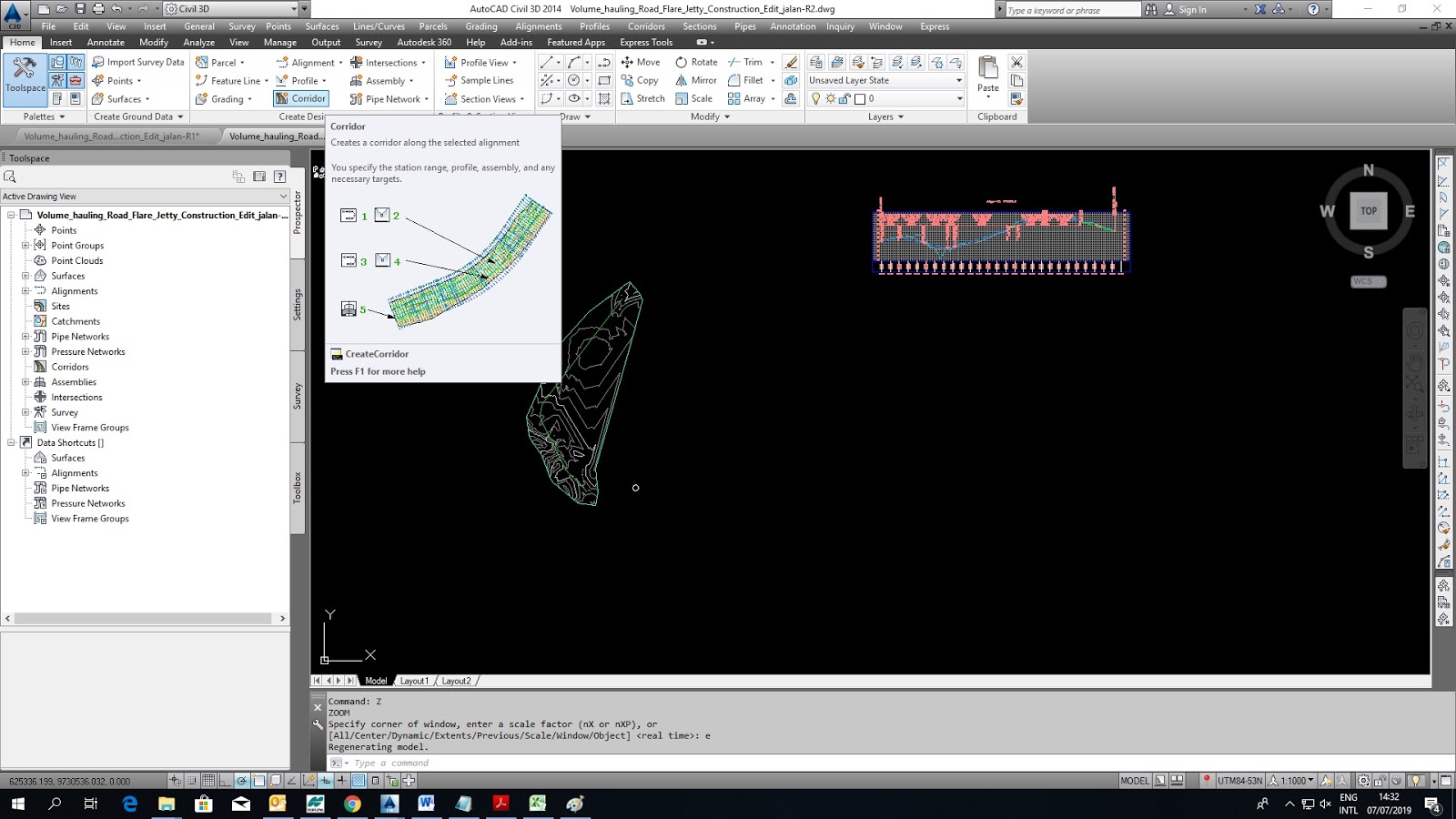Screen dimensions: 1456x819
Task: Click inside the command line input field
Action: (455, 763)
